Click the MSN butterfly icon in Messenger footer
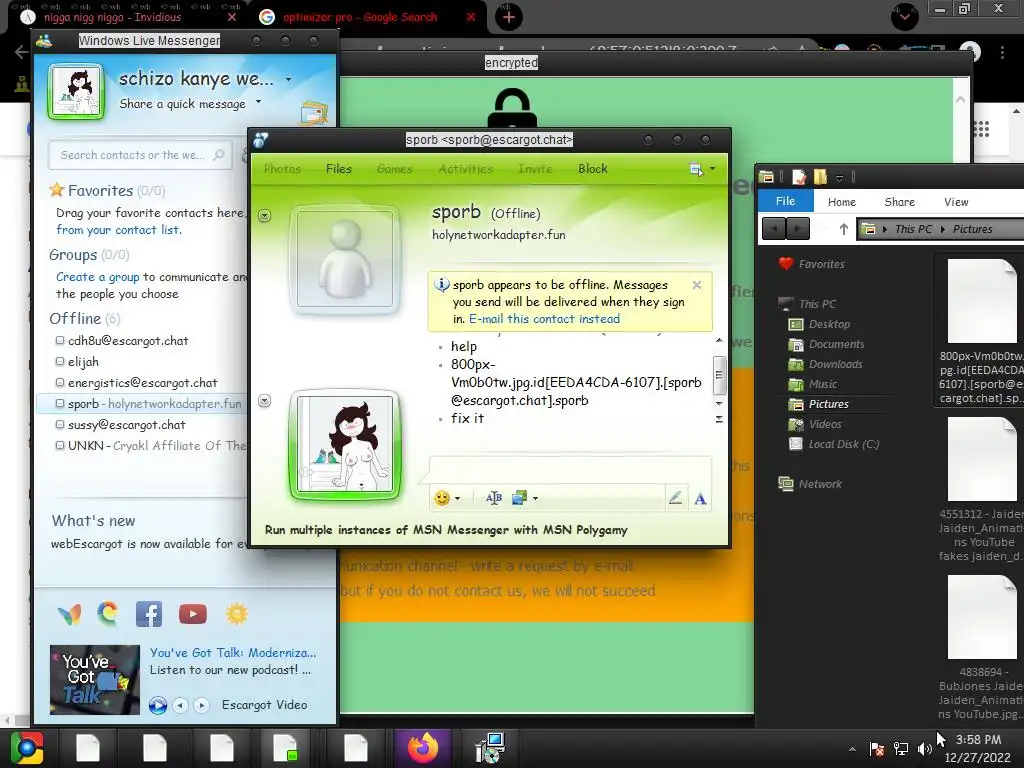 point(70,614)
